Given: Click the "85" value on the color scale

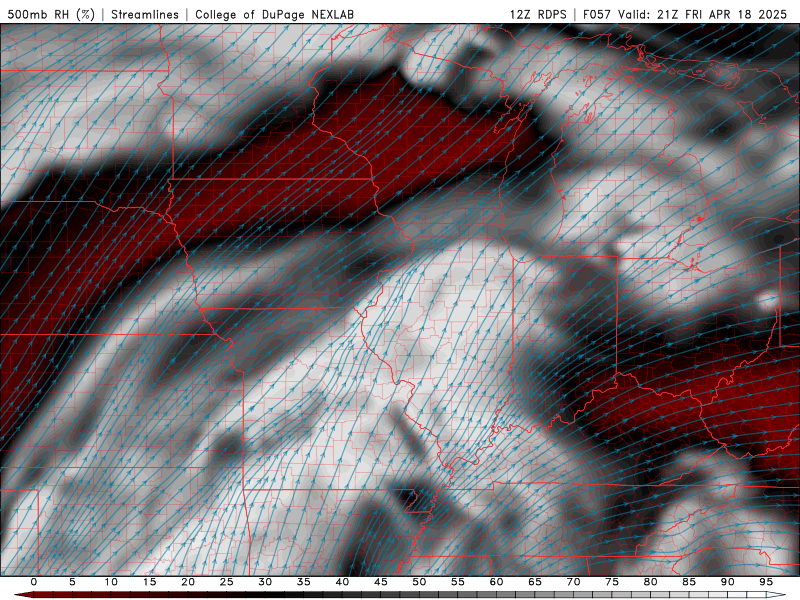Looking at the screenshot, I should coord(689,582).
